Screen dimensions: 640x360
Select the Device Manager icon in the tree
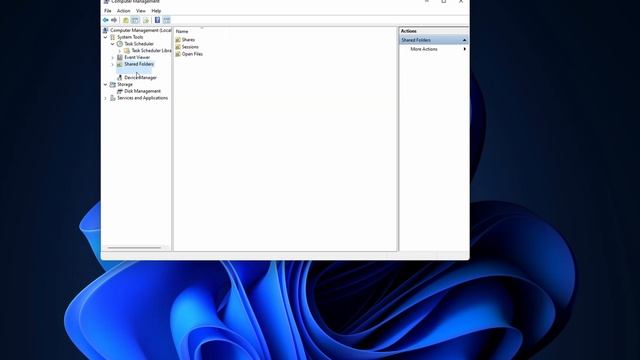click(120, 78)
